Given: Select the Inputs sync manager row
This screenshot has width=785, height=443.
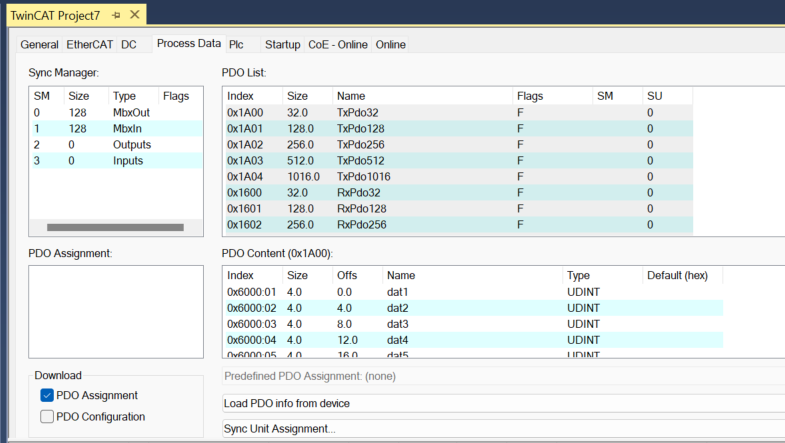Looking at the screenshot, I should click(117, 161).
